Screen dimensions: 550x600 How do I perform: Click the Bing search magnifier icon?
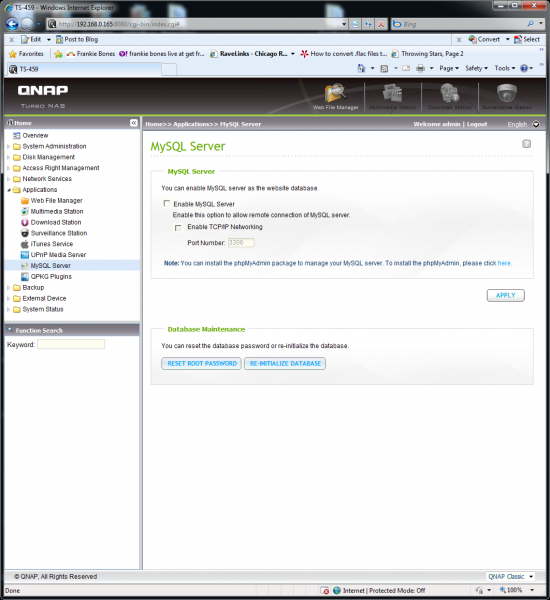point(530,24)
